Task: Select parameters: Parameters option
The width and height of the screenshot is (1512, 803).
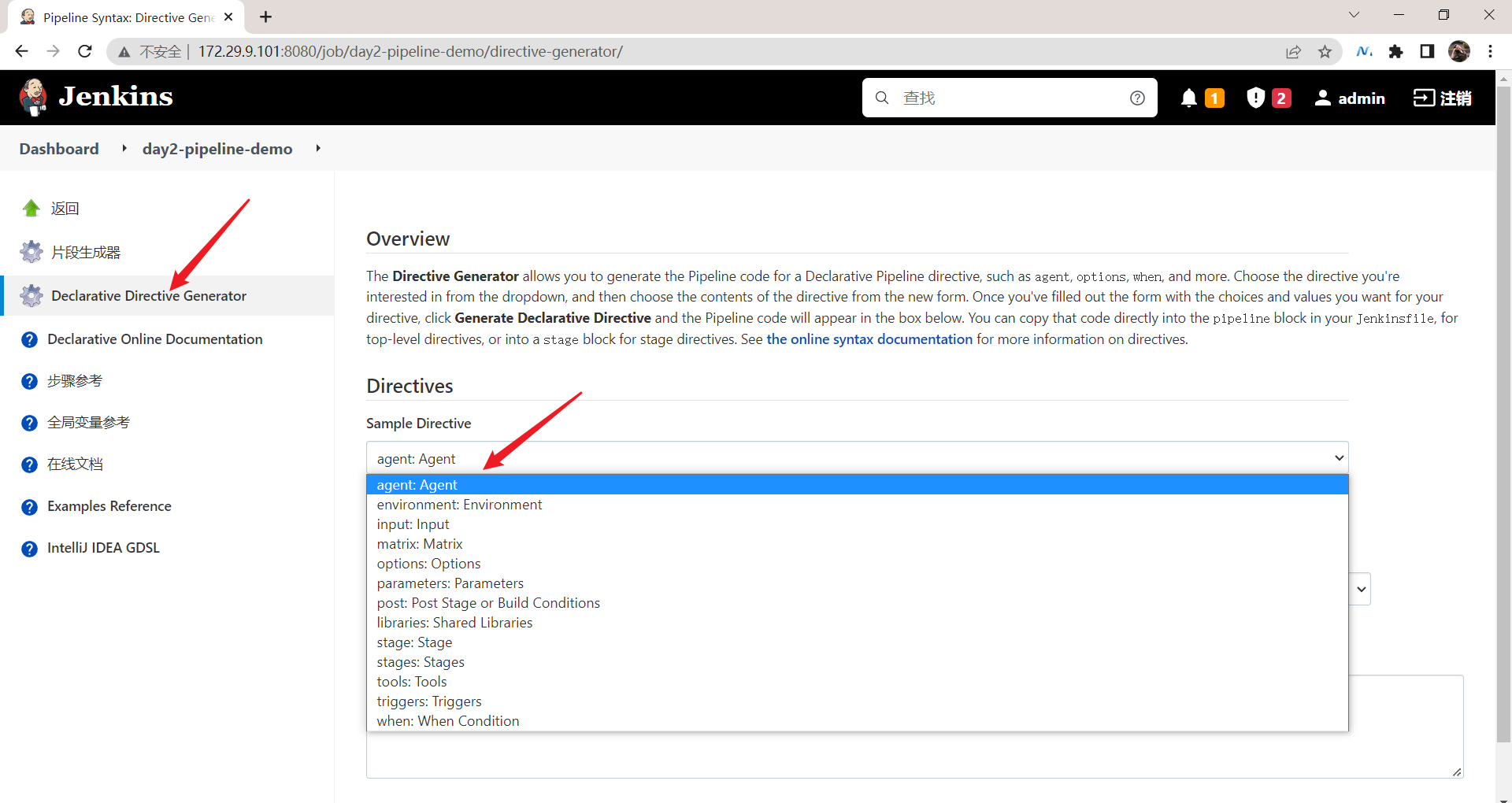Action: click(x=857, y=583)
